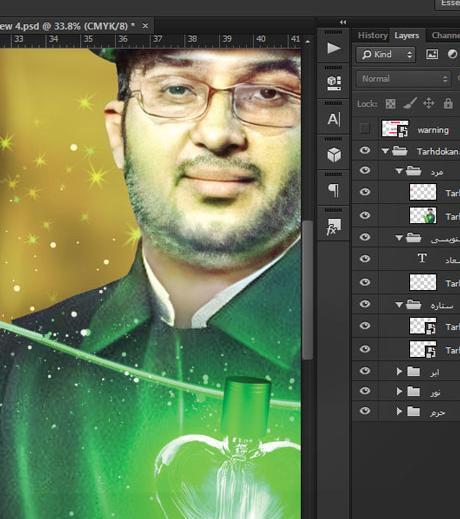Open the 3D cube-with-list panel icon

[334, 83]
